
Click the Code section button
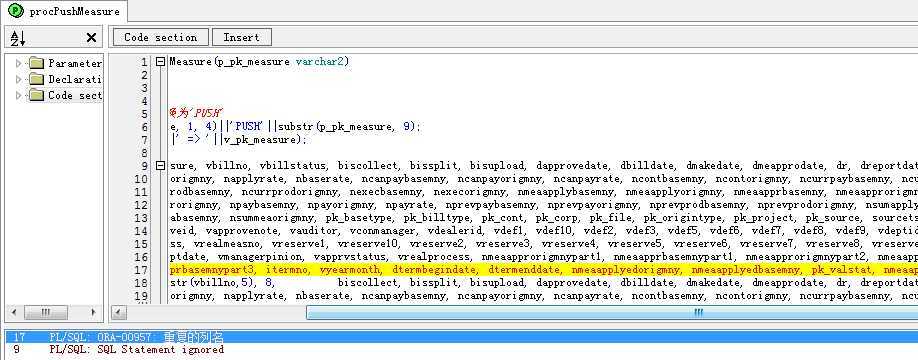pyautogui.click(x=160, y=37)
